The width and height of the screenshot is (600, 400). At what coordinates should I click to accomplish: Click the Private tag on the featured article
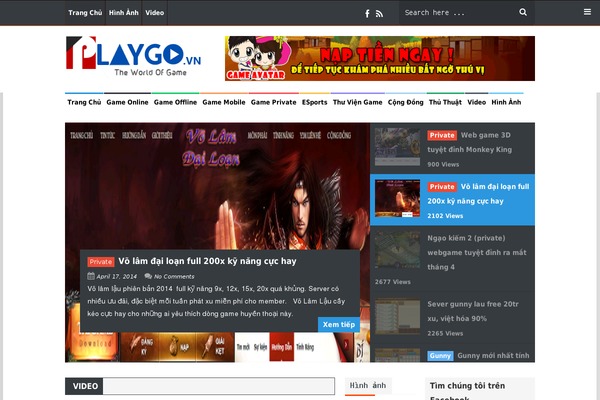pyautogui.click(x=101, y=262)
